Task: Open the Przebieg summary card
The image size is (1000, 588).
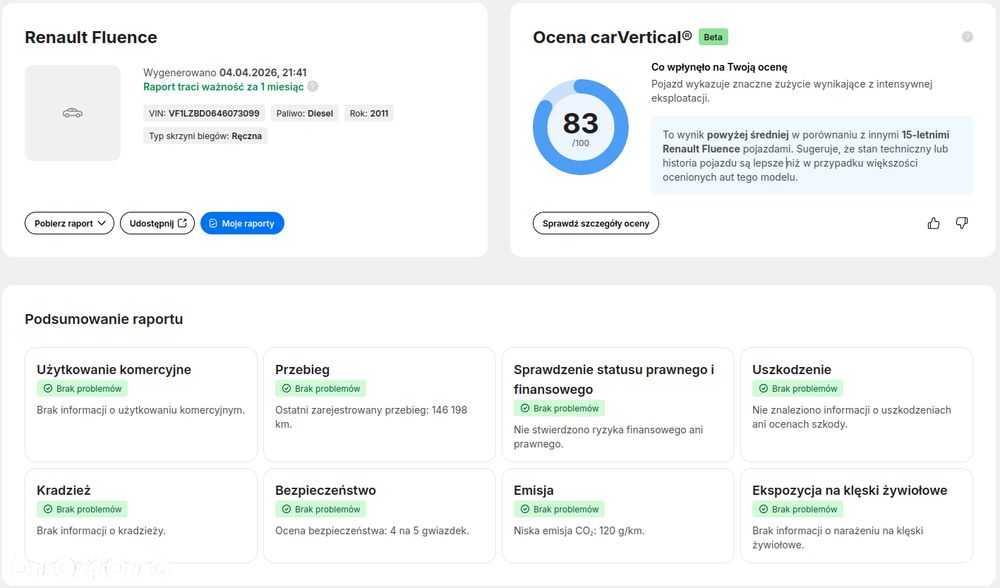Action: click(x=379, y=404)
